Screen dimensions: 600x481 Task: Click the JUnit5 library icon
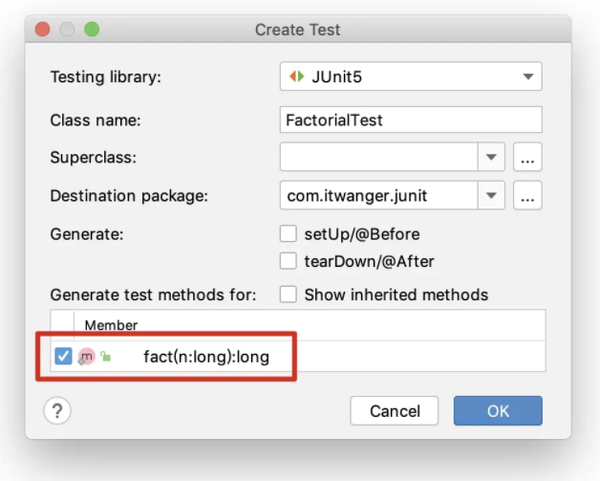point(295,76)
